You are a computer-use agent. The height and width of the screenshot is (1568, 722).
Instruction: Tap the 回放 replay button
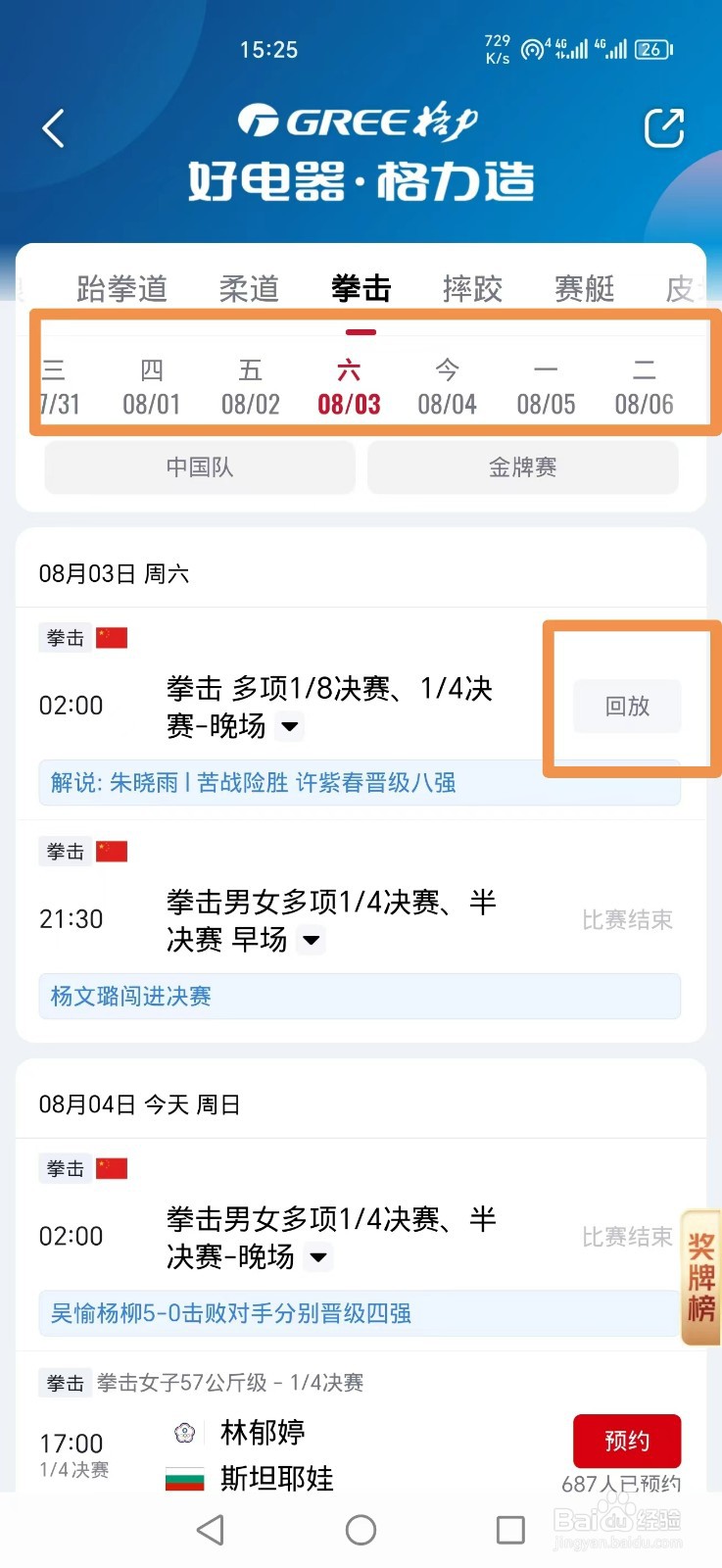627,706
